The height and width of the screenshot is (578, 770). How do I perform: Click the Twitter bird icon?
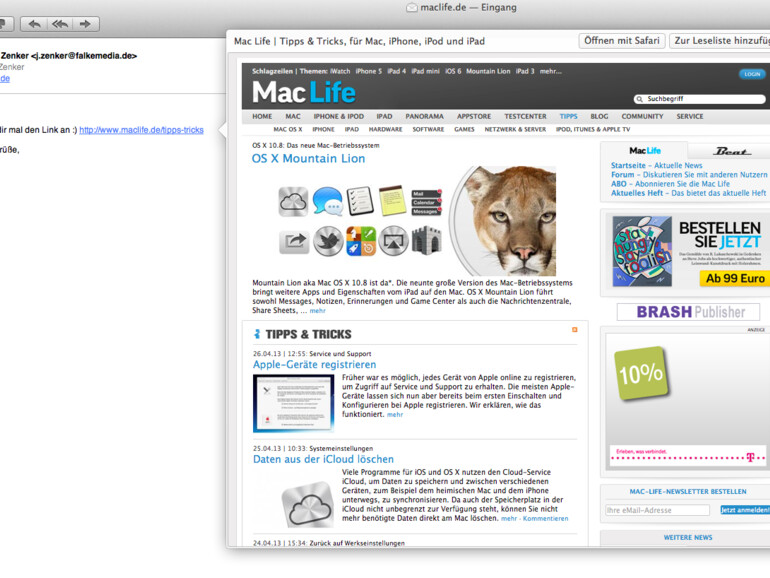click(328, 241)
